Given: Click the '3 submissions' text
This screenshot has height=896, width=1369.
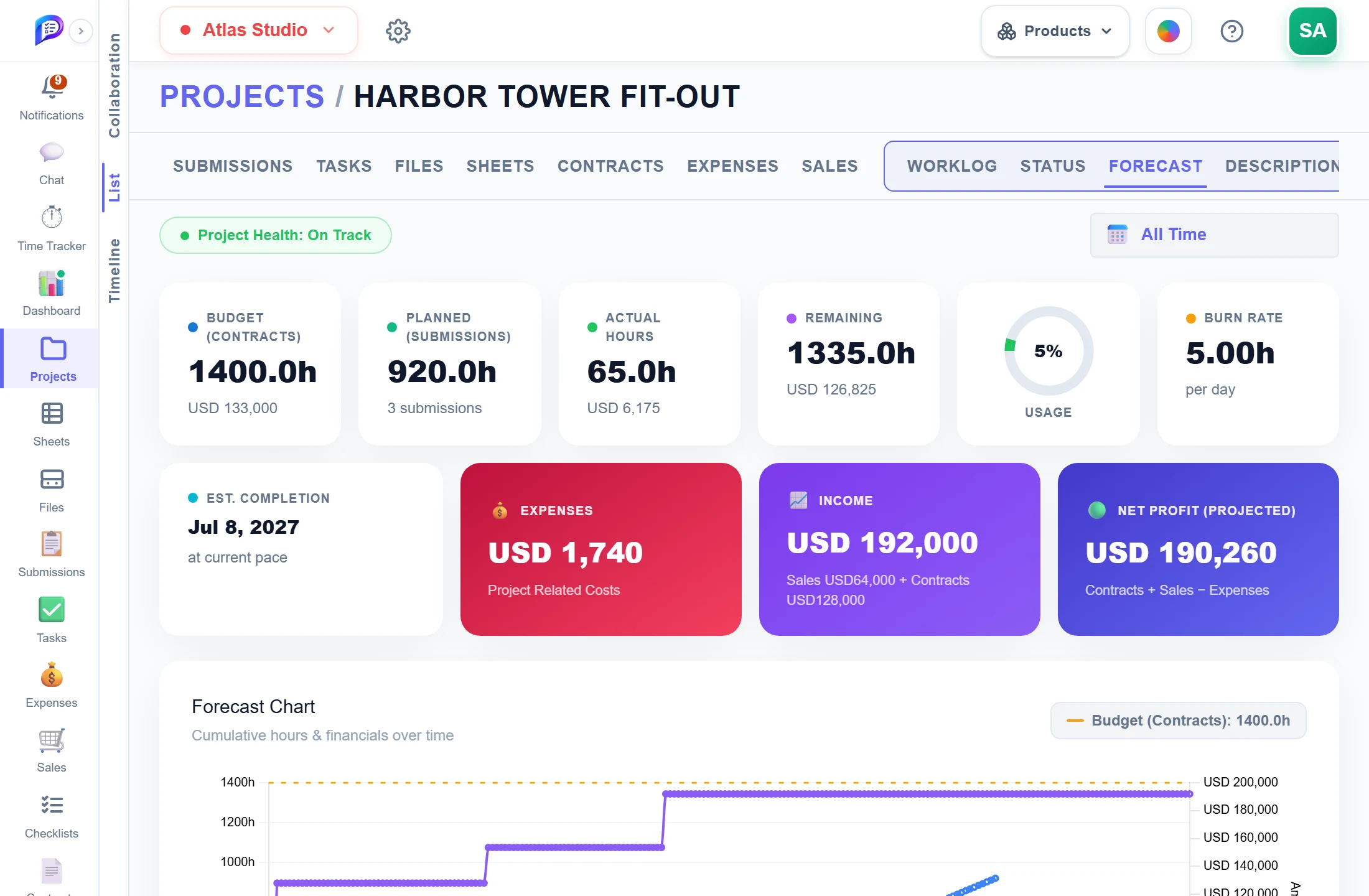Looking at the screenshot, I should pos(435,408).
